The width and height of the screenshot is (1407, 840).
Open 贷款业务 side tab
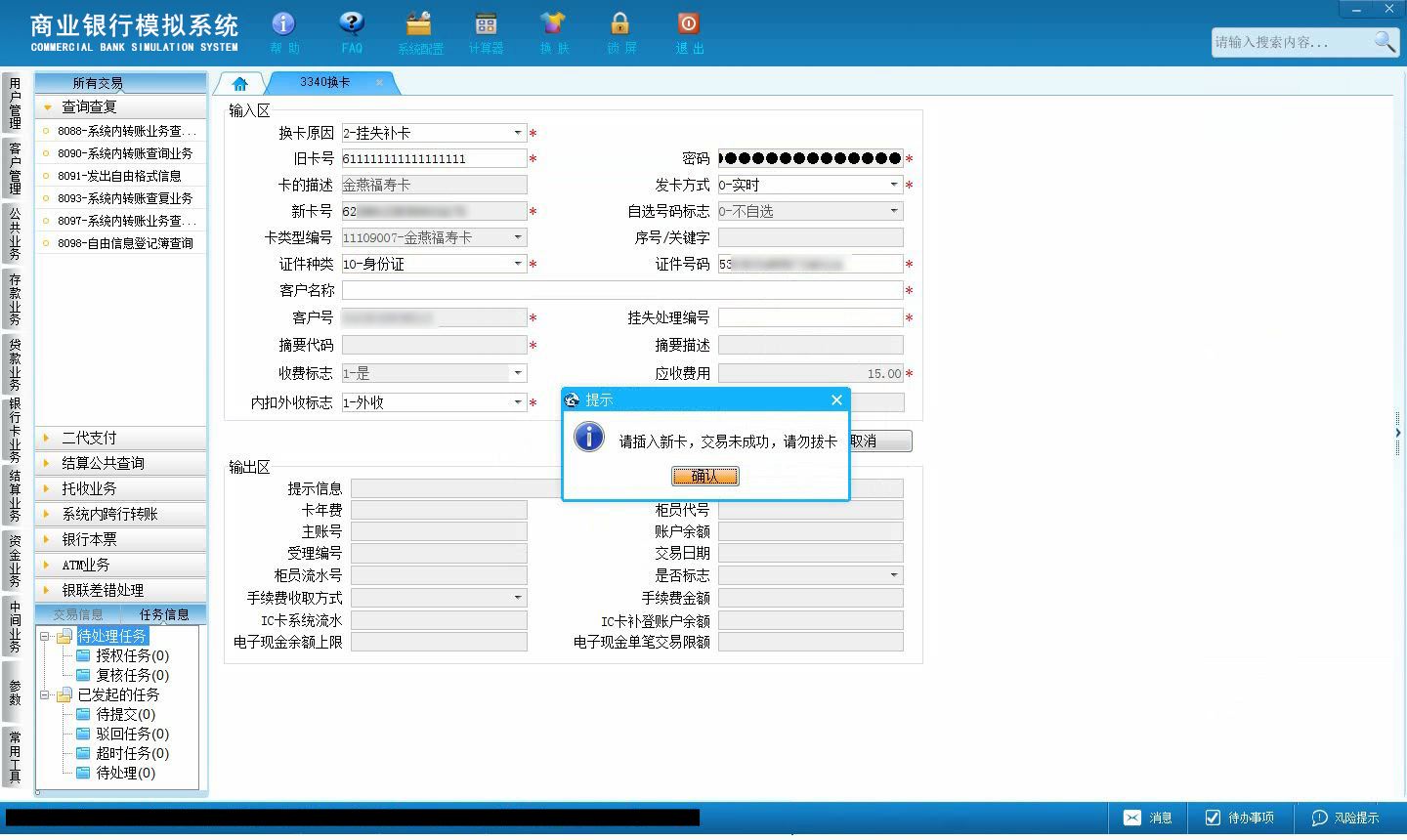[x=14, y=364]
